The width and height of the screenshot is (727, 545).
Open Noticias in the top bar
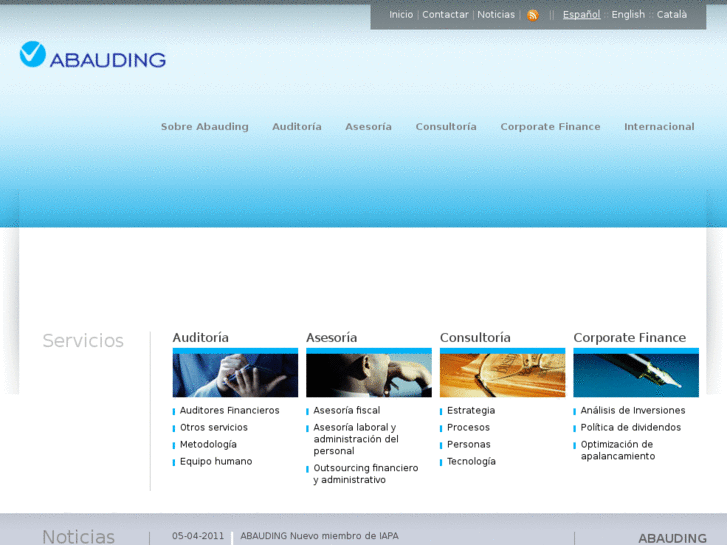(x=496, y=15)
